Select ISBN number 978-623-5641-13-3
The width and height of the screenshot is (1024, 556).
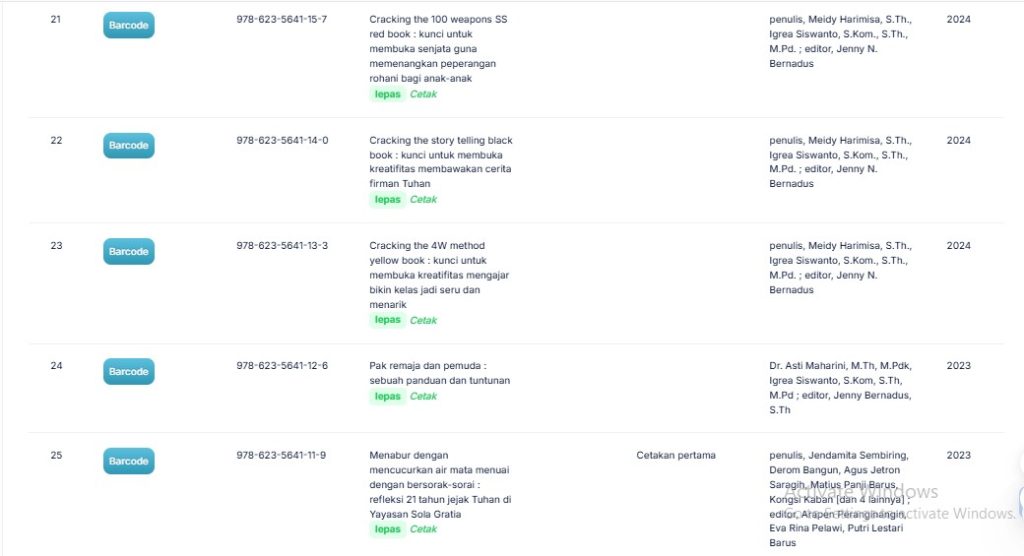point(281,246)
